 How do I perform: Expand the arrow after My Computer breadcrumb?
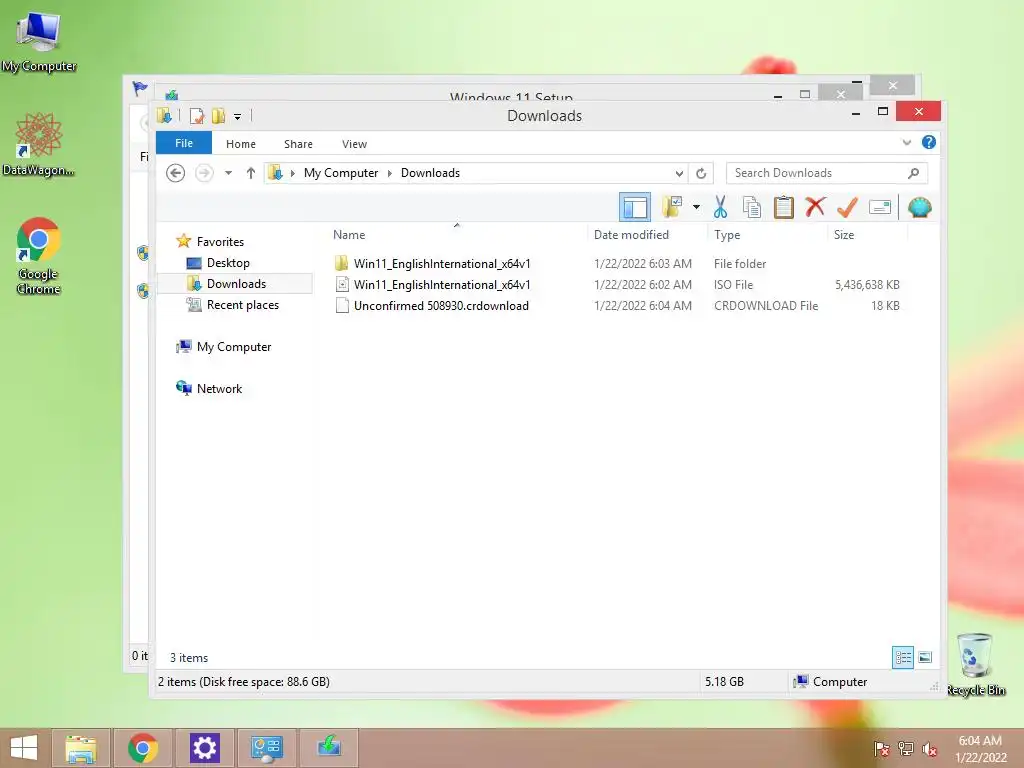click(x=390, y=173)
